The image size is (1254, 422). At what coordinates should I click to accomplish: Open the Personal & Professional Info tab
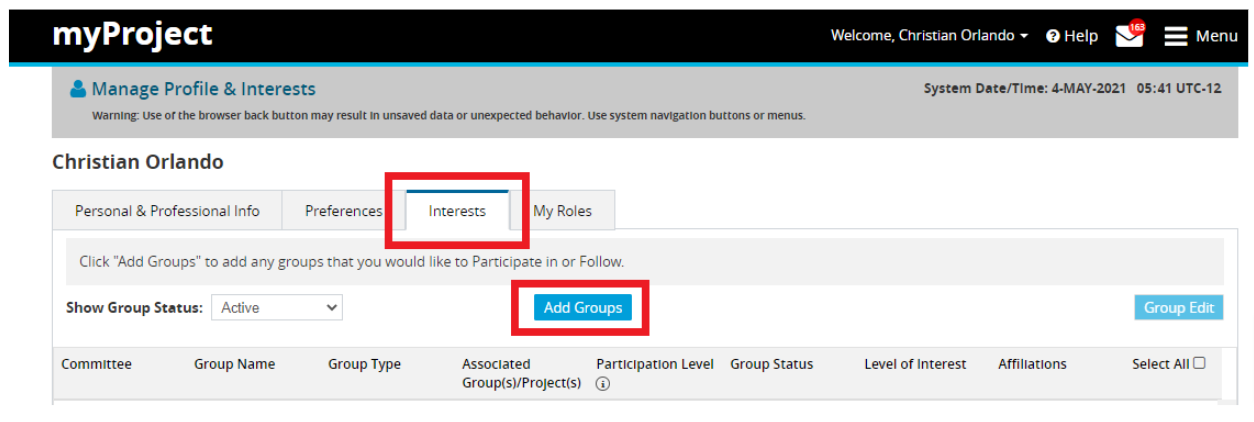coord(167,211)
